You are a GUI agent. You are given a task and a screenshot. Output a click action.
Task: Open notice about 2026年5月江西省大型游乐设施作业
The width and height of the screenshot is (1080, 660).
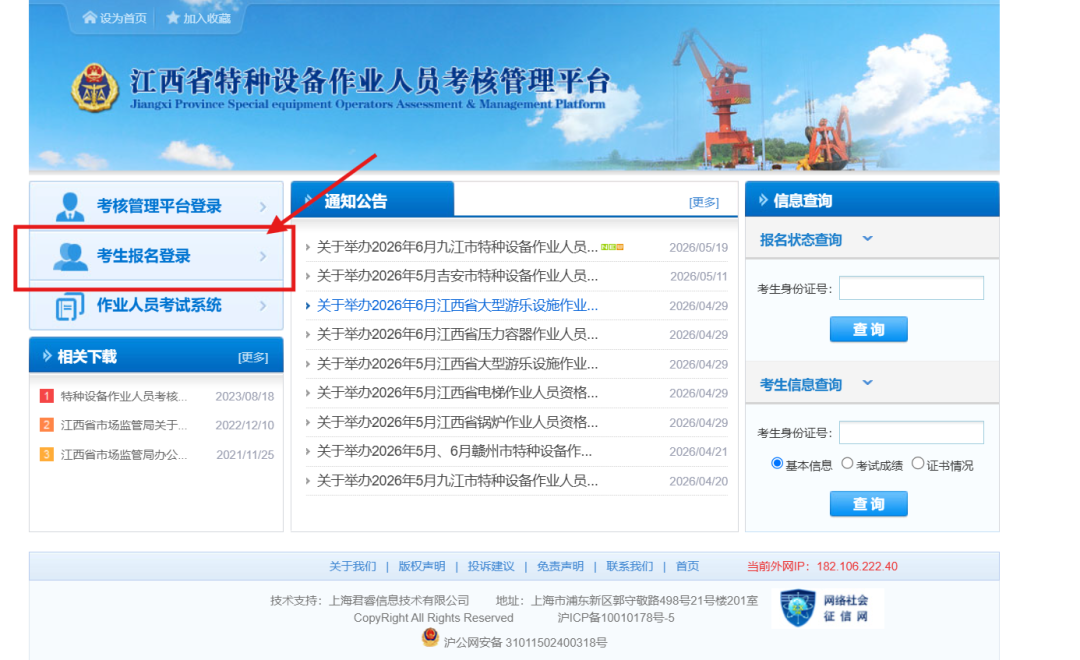tap(457, 364)
